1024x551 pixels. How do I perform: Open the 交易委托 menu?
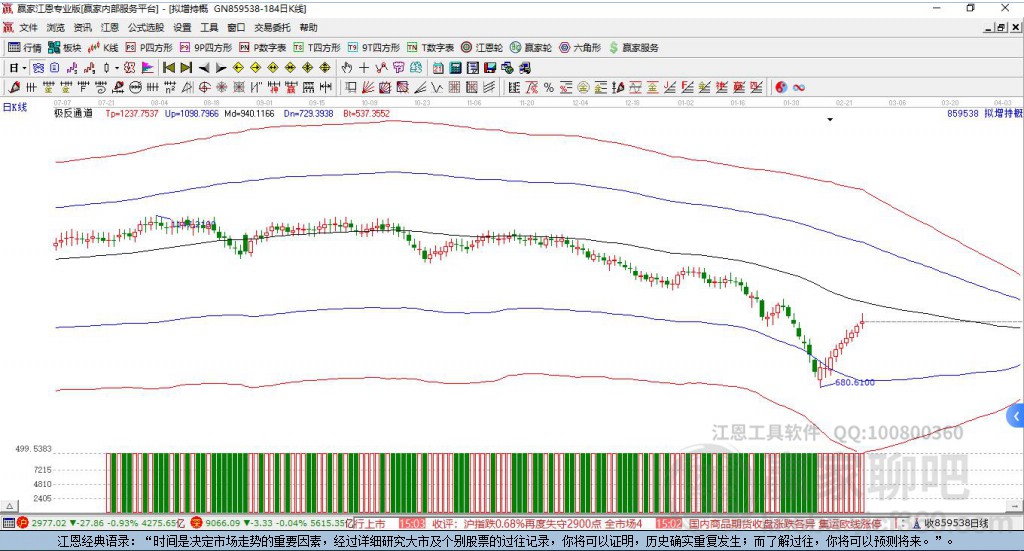pyautogui.click(x=273, y=28)
